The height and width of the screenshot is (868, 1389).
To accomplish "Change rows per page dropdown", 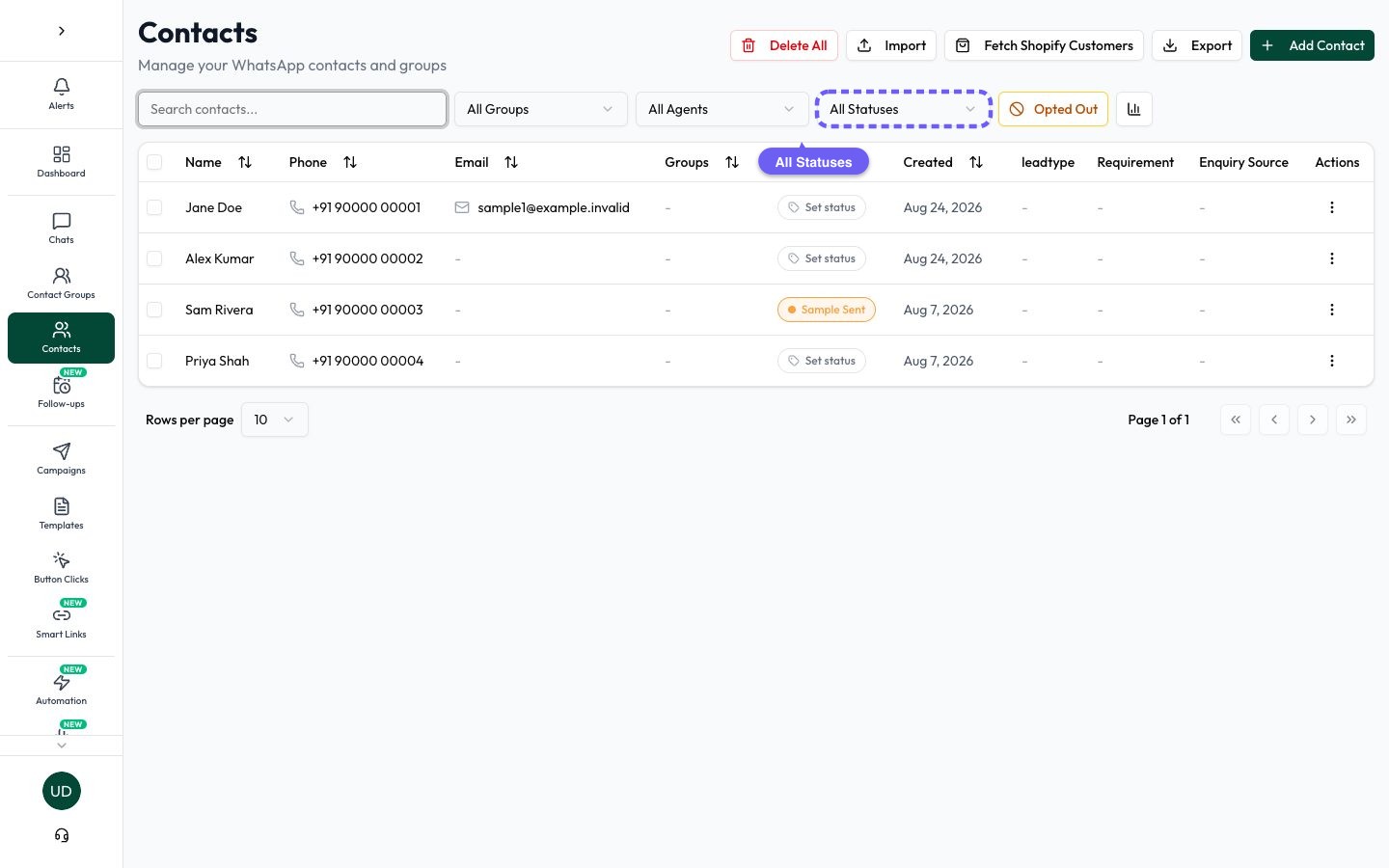I will coord(275,420).
